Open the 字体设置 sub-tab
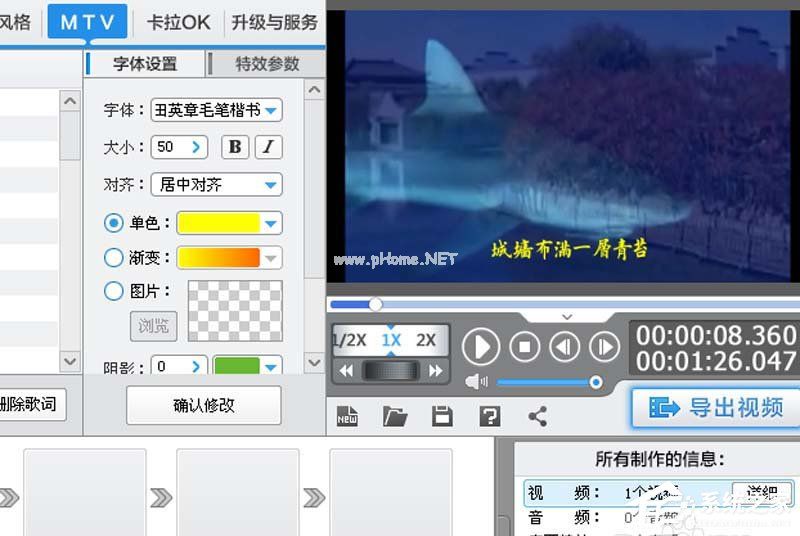This screenshot has height=536, width=800. click(145, 64)
